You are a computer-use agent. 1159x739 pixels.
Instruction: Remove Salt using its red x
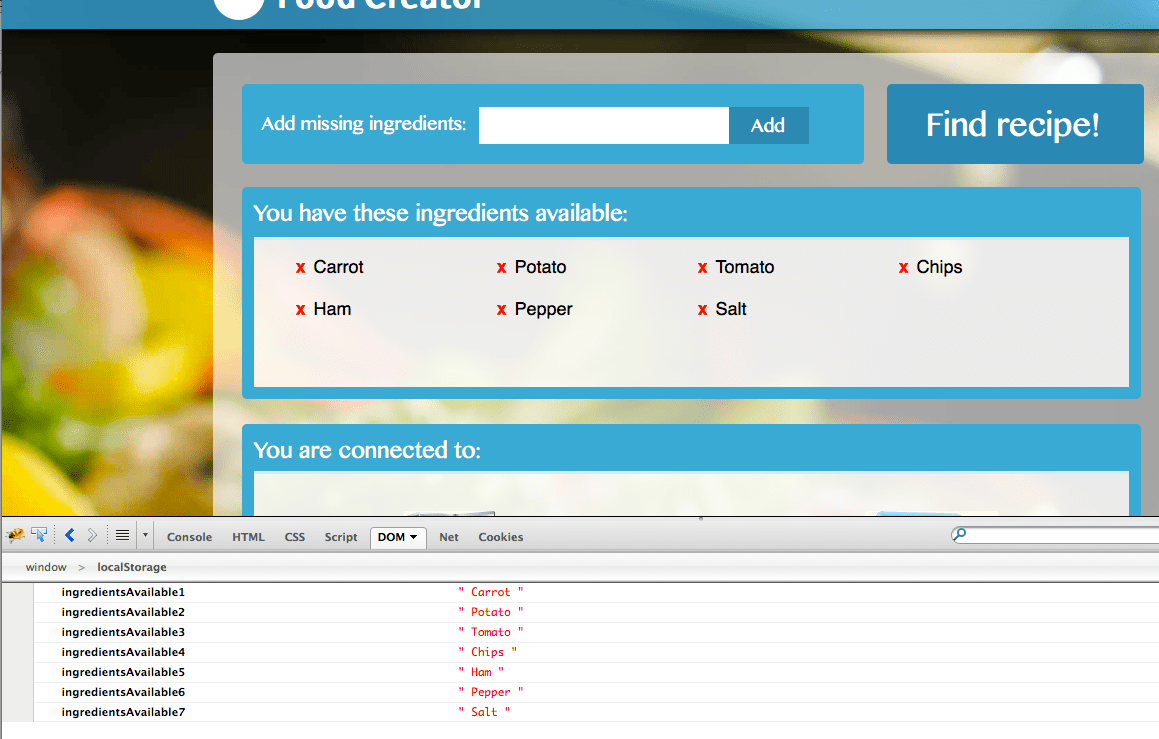[x=703, y=309]
